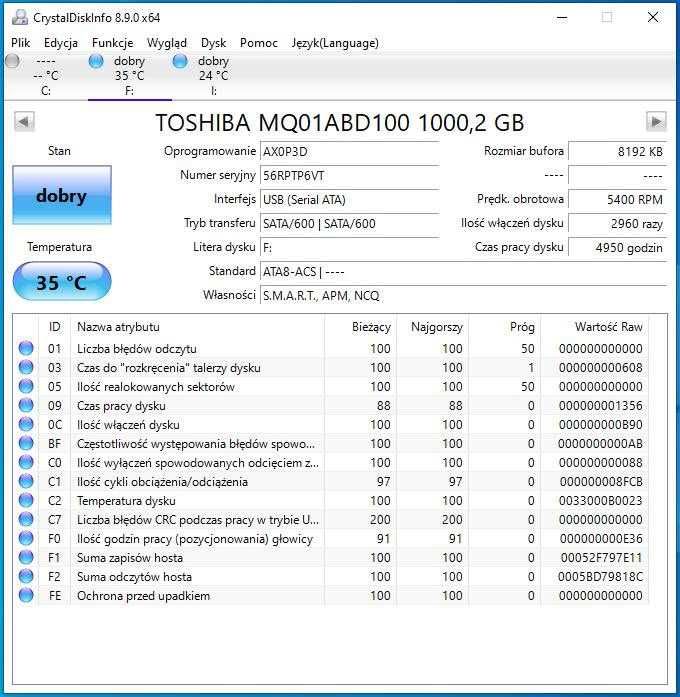Click the Standard field ATA8-ACS

click(463, 272)
